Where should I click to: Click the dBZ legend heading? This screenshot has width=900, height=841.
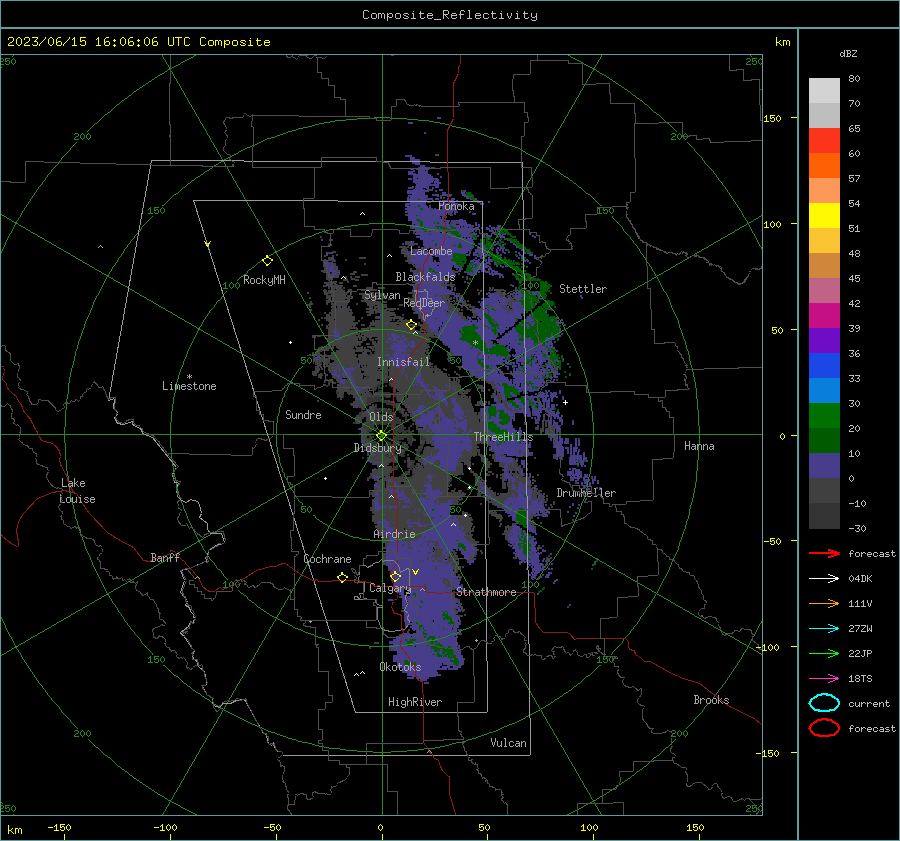click(848, 54)
